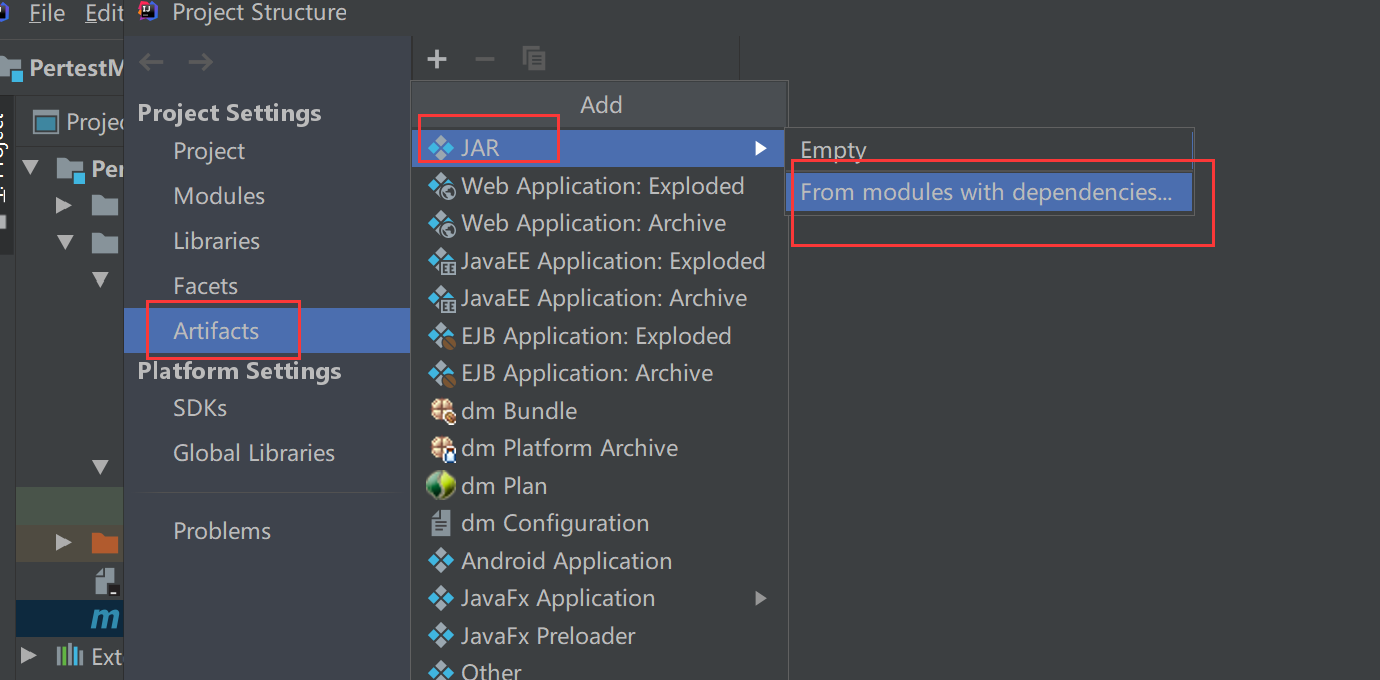
Task: Open Artifacts in Project Settings
Action: coord(216,331)
